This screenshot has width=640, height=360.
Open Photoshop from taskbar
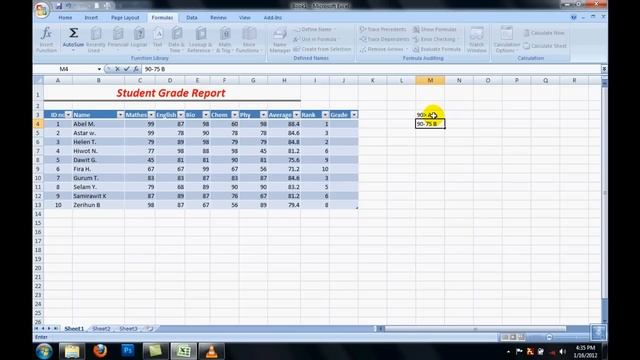click(128, 351)
